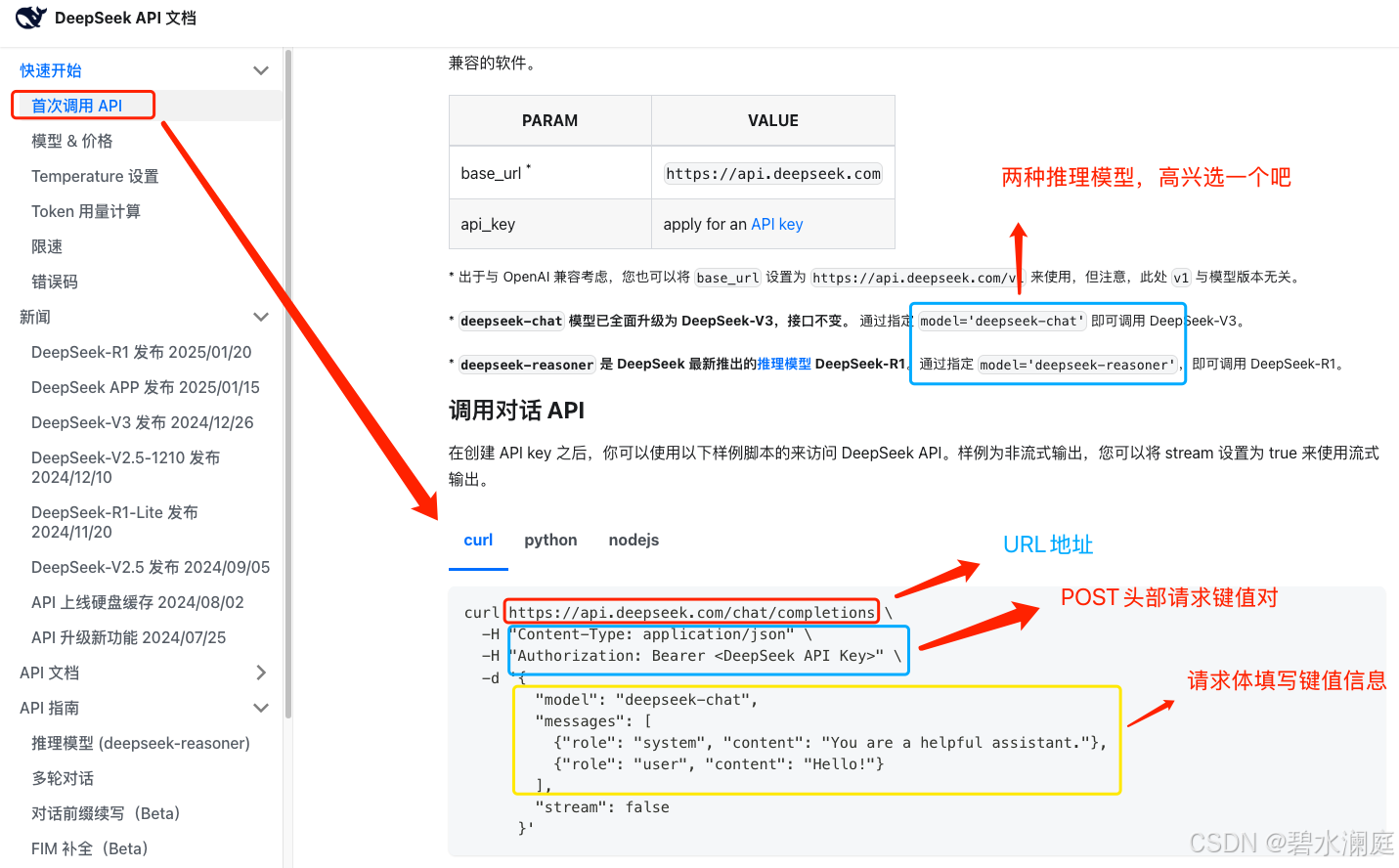Click the model='deepseek-chat' inline code
Viewport: 1399px width, 868px height.
tap(1002, 321)
